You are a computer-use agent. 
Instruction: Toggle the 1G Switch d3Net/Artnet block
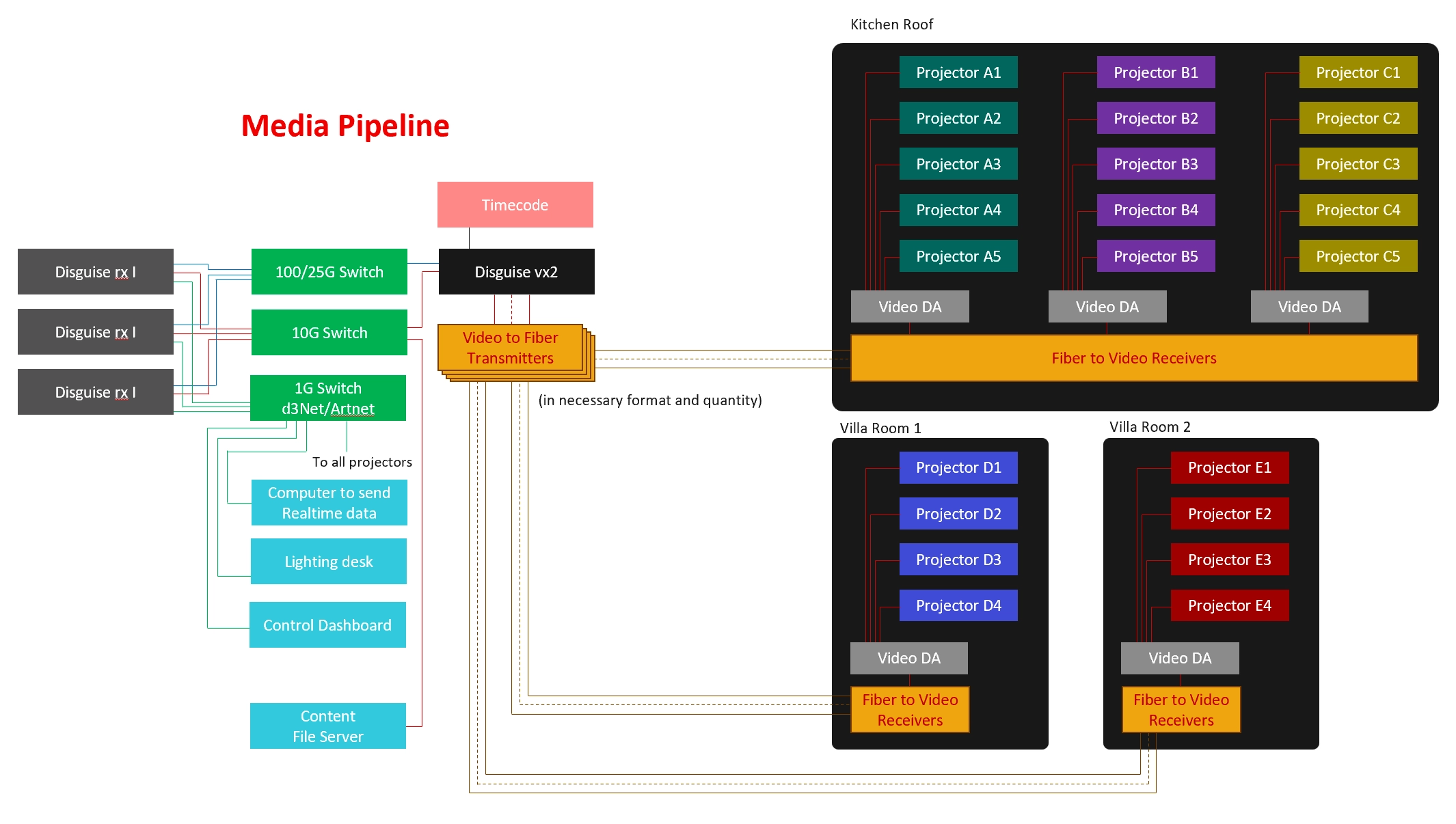[x=328, y=398]
